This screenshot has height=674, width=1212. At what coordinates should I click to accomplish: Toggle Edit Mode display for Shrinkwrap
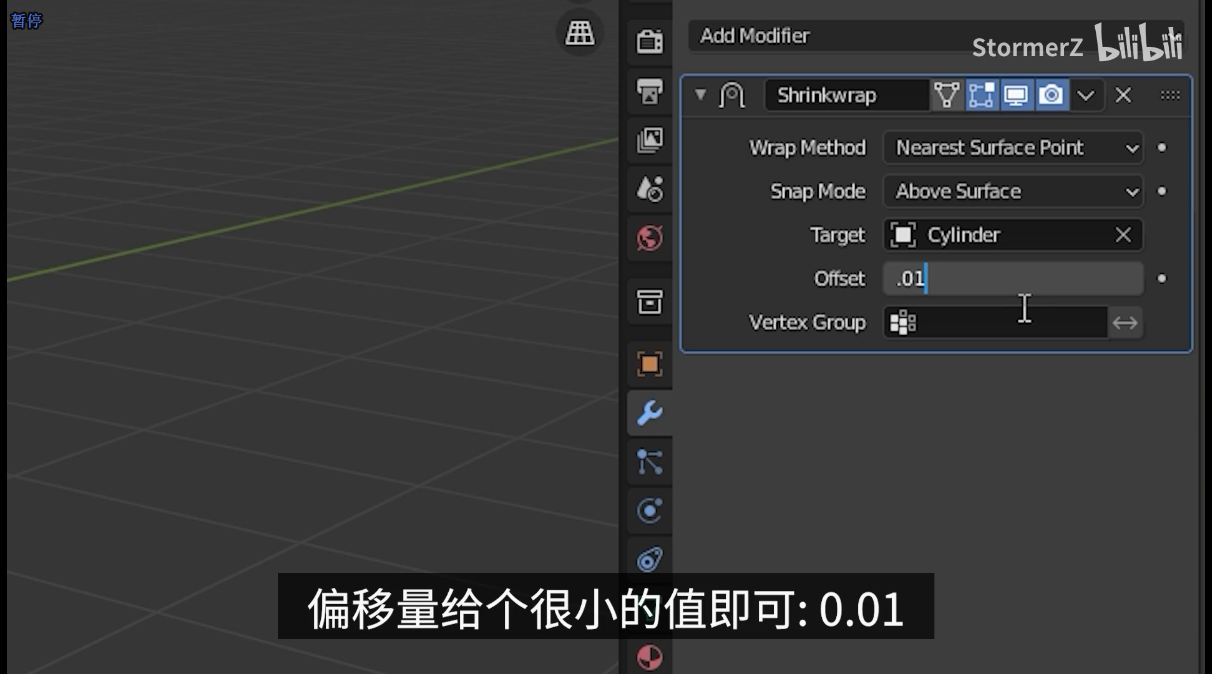(981, 95)
